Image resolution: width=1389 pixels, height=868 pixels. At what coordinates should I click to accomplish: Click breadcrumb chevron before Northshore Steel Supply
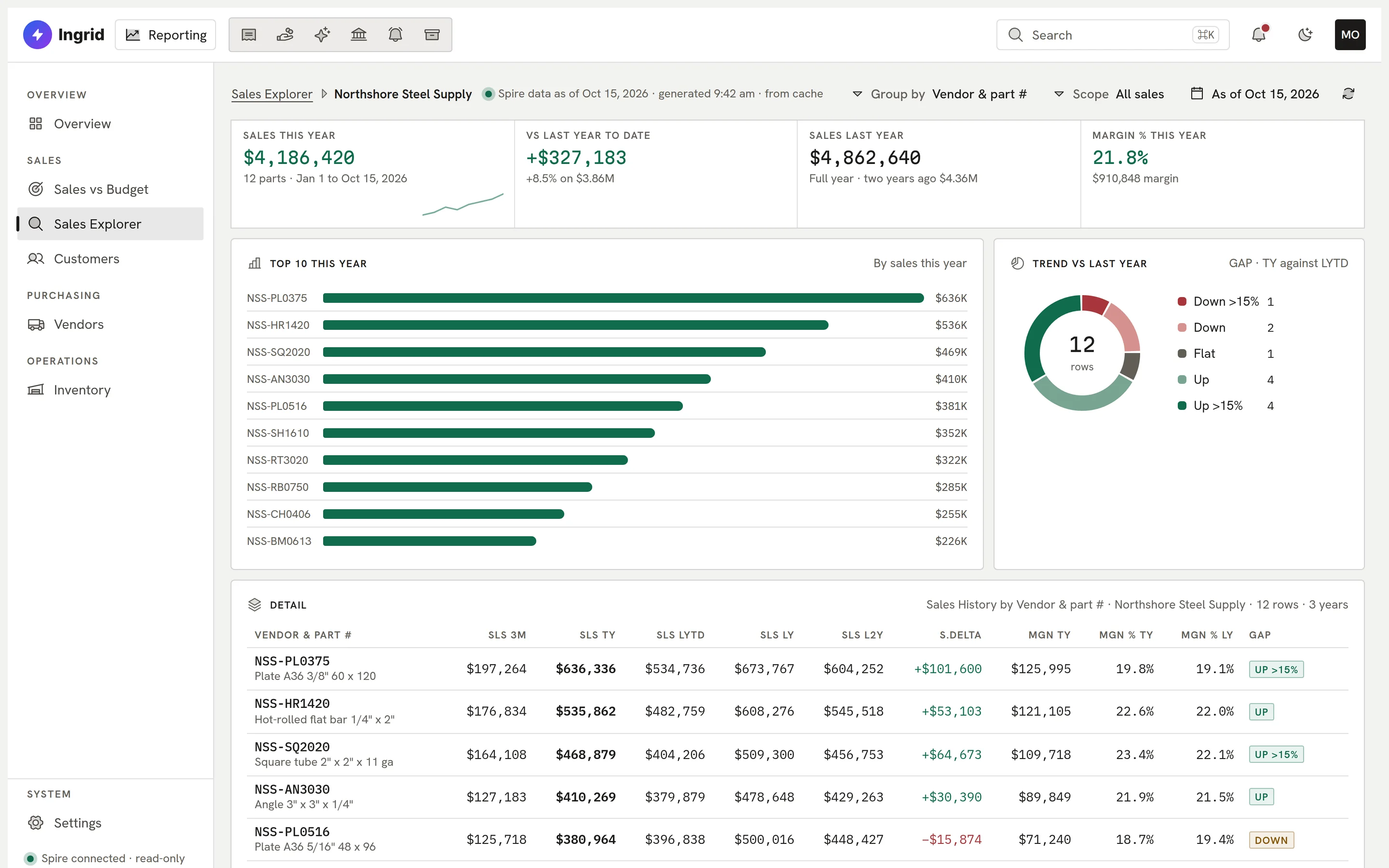(324, 94)
